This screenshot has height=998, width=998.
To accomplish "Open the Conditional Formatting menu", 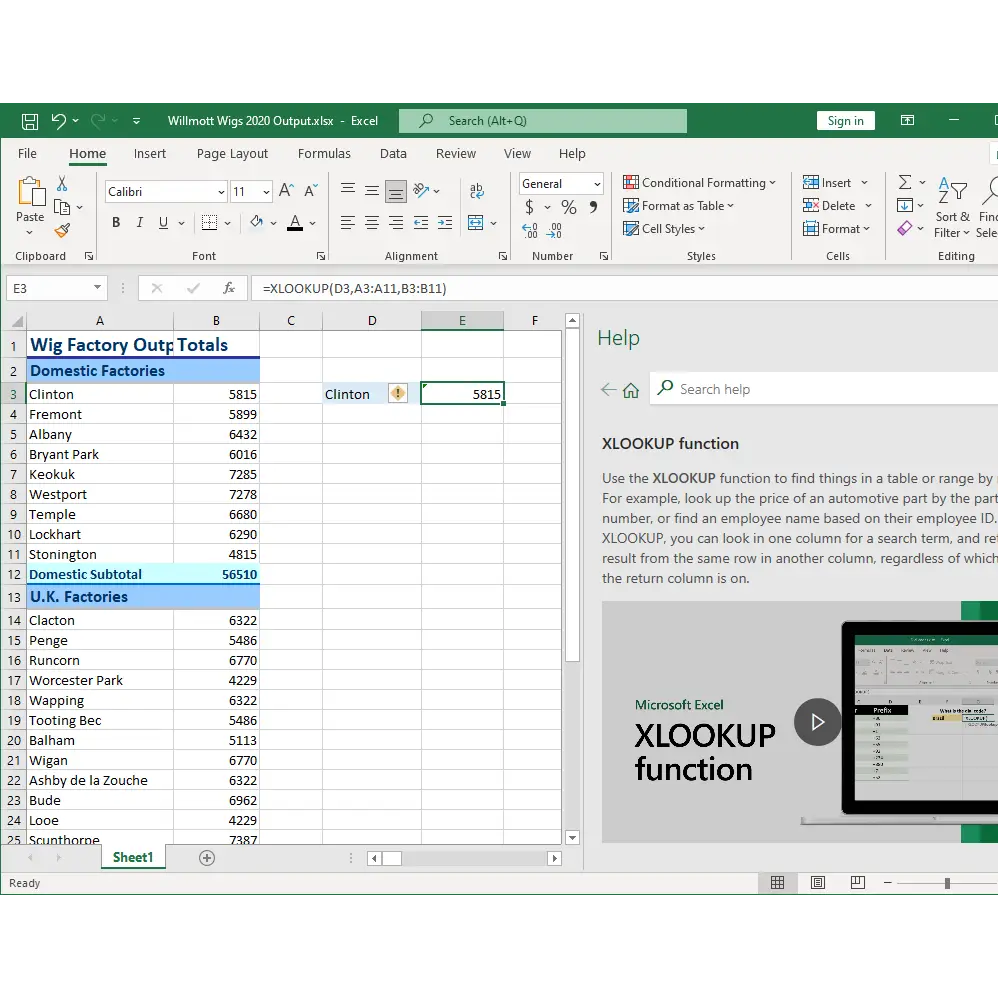I will point(699,182).
